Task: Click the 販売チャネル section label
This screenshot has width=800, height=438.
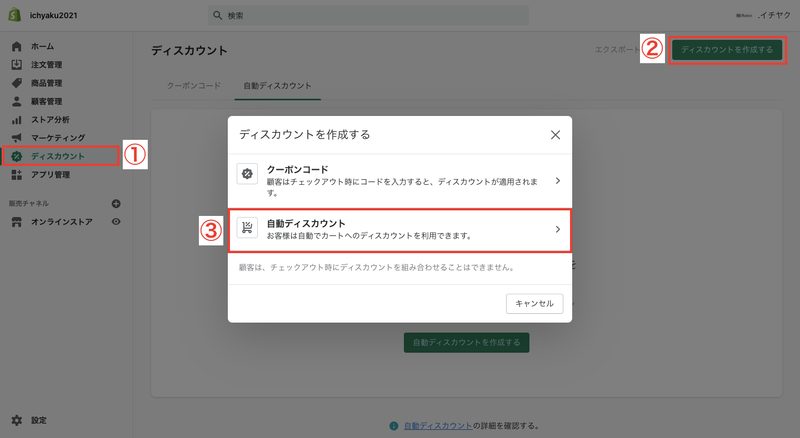Action: pos(29,204)
